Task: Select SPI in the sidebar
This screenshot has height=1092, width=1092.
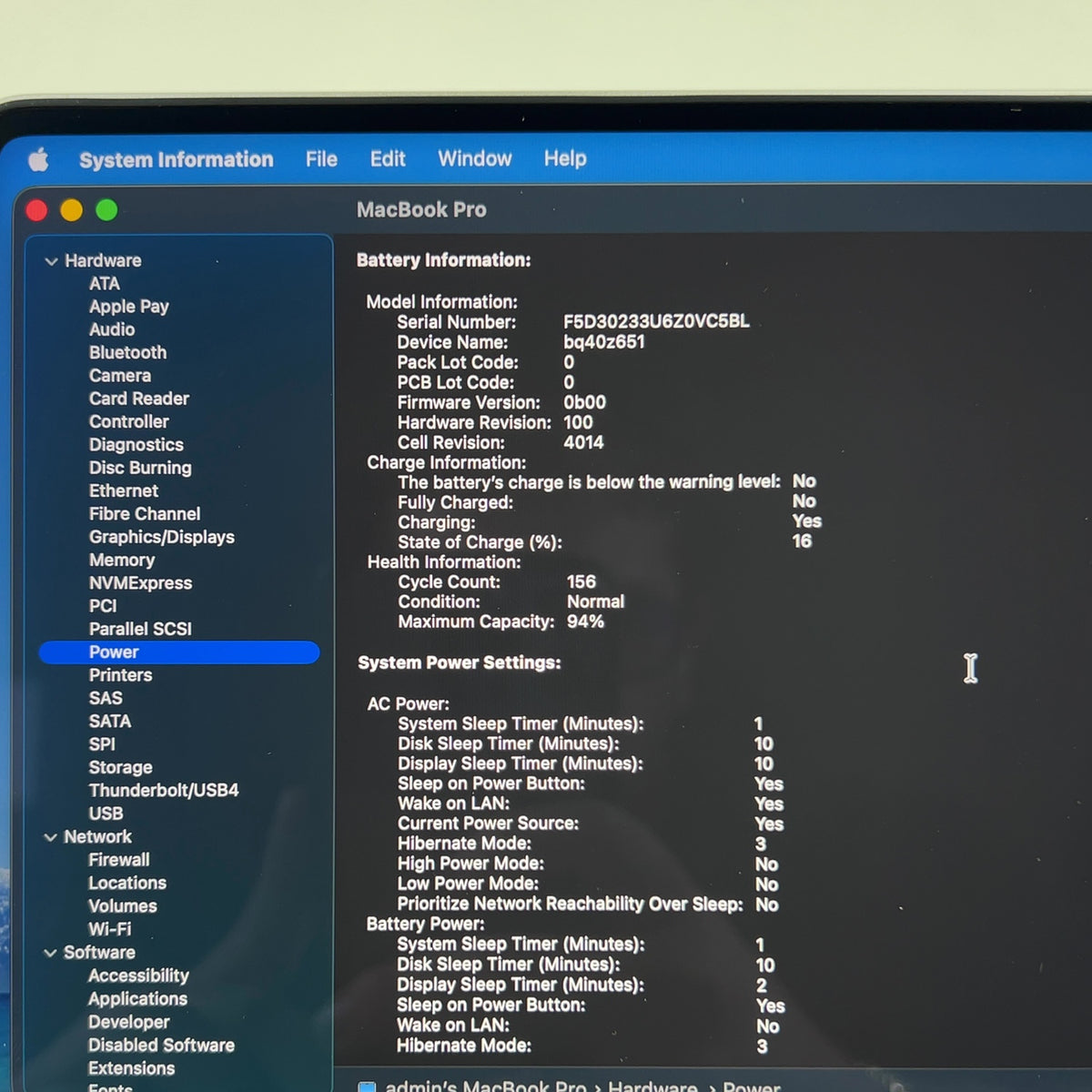Action: [102, 744]
